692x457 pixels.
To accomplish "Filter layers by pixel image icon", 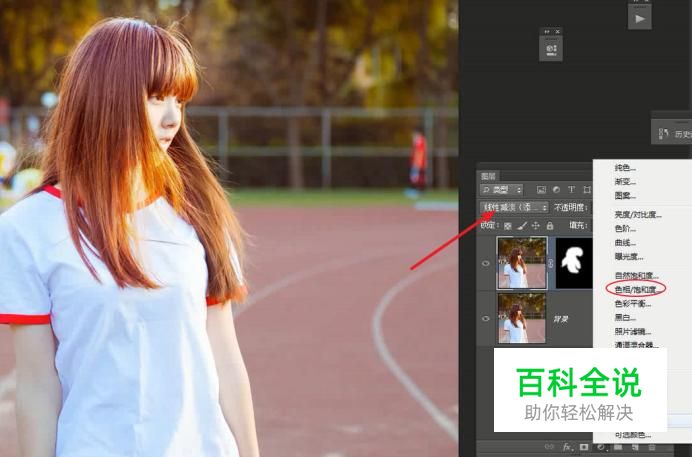I will click(x=541, y=190).
